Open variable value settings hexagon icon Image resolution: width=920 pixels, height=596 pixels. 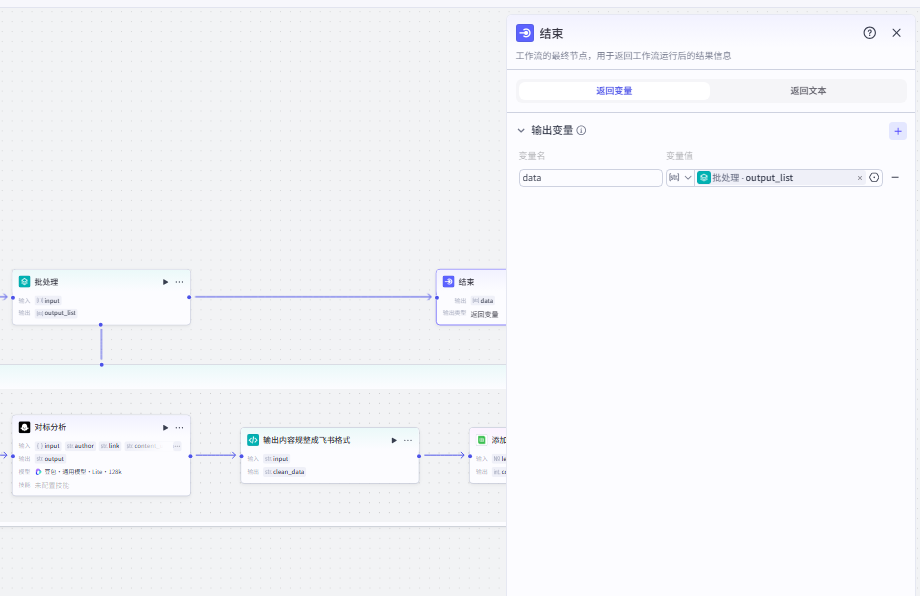(x=874, y=178)
